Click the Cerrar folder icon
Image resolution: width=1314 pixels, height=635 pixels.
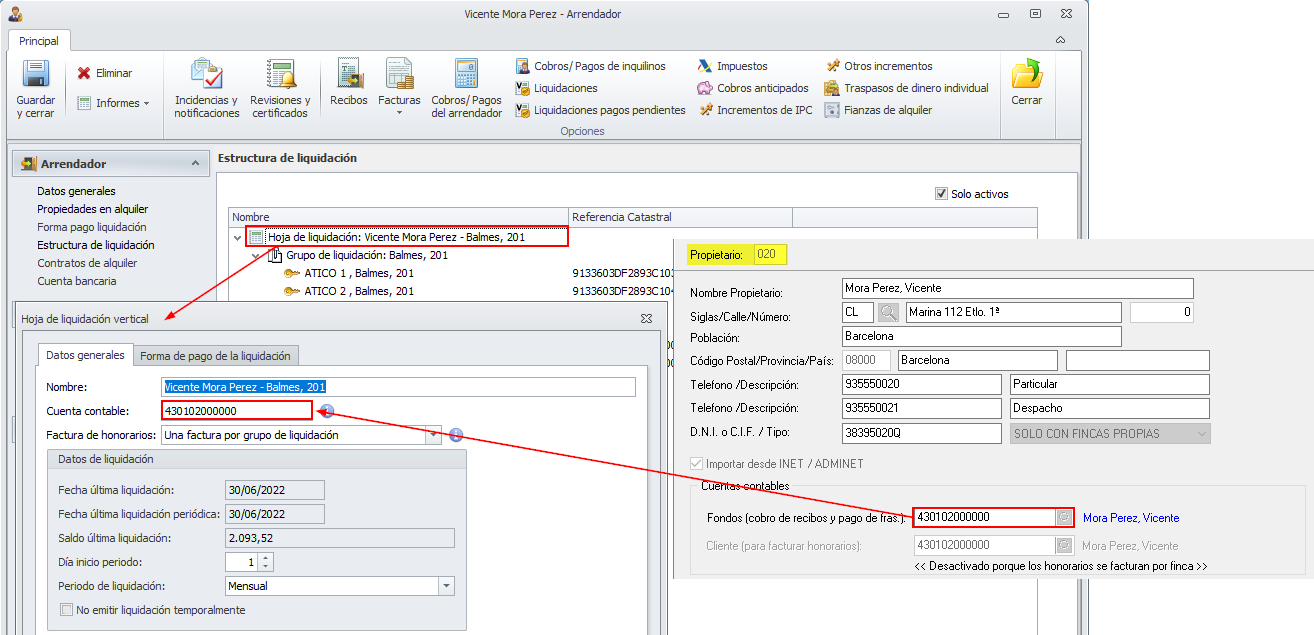(1026, 76)
